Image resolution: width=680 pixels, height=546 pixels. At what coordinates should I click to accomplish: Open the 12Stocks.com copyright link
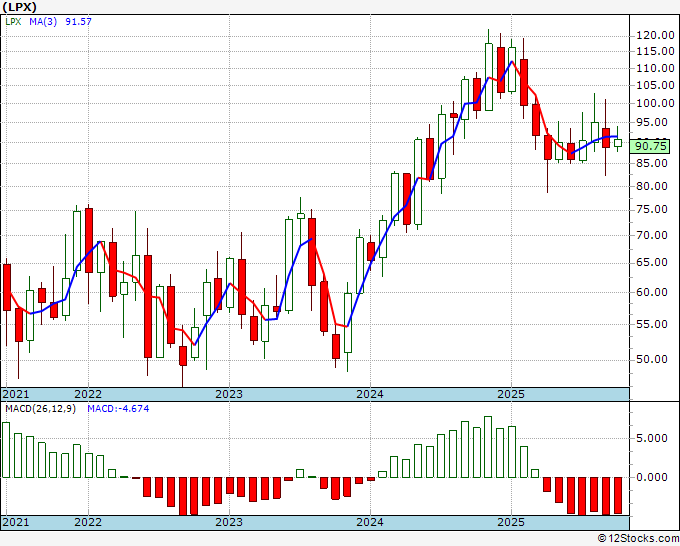click(638, 538)
